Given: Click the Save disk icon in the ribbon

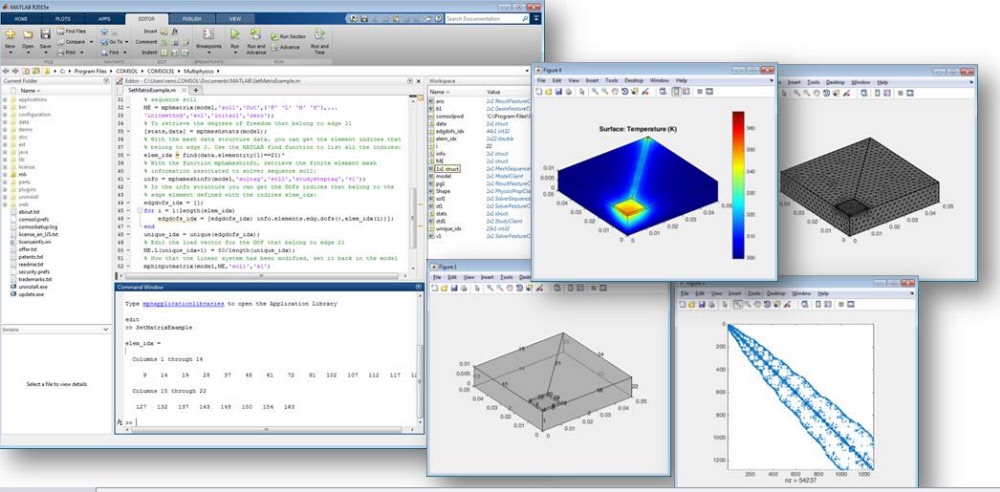Looking at the screenshot, I should pyautogui.click(x=45, y=34).
